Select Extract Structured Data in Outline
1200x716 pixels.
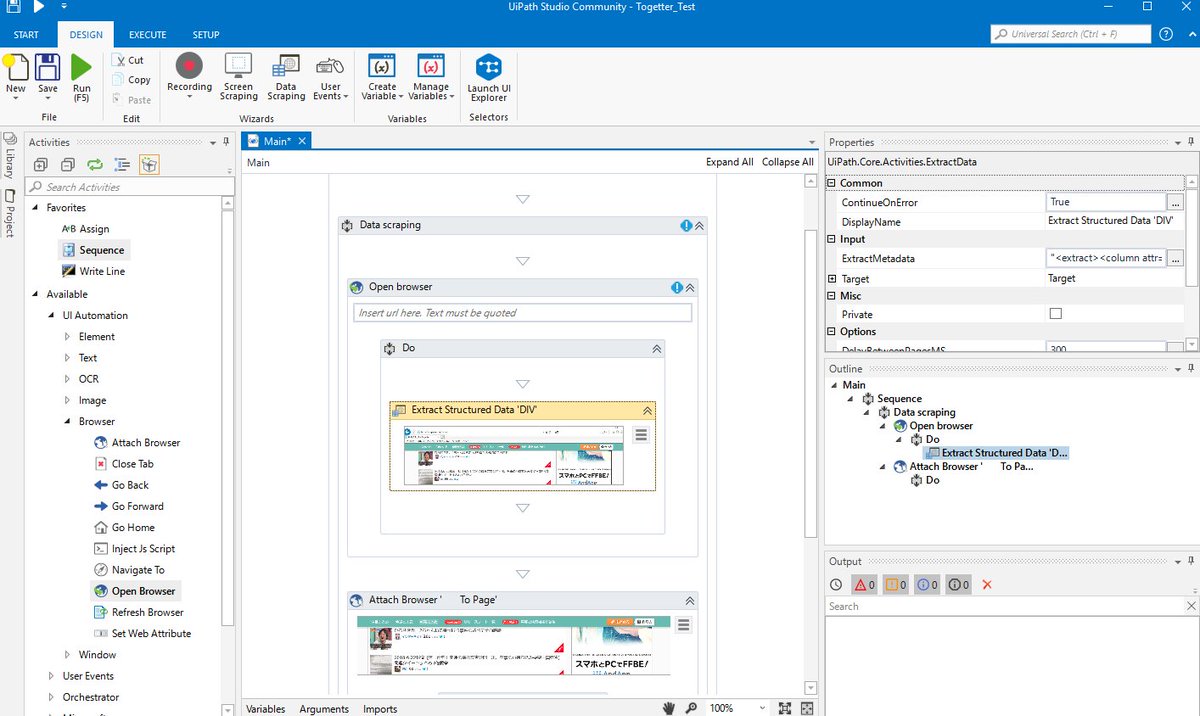click(998, 453)
